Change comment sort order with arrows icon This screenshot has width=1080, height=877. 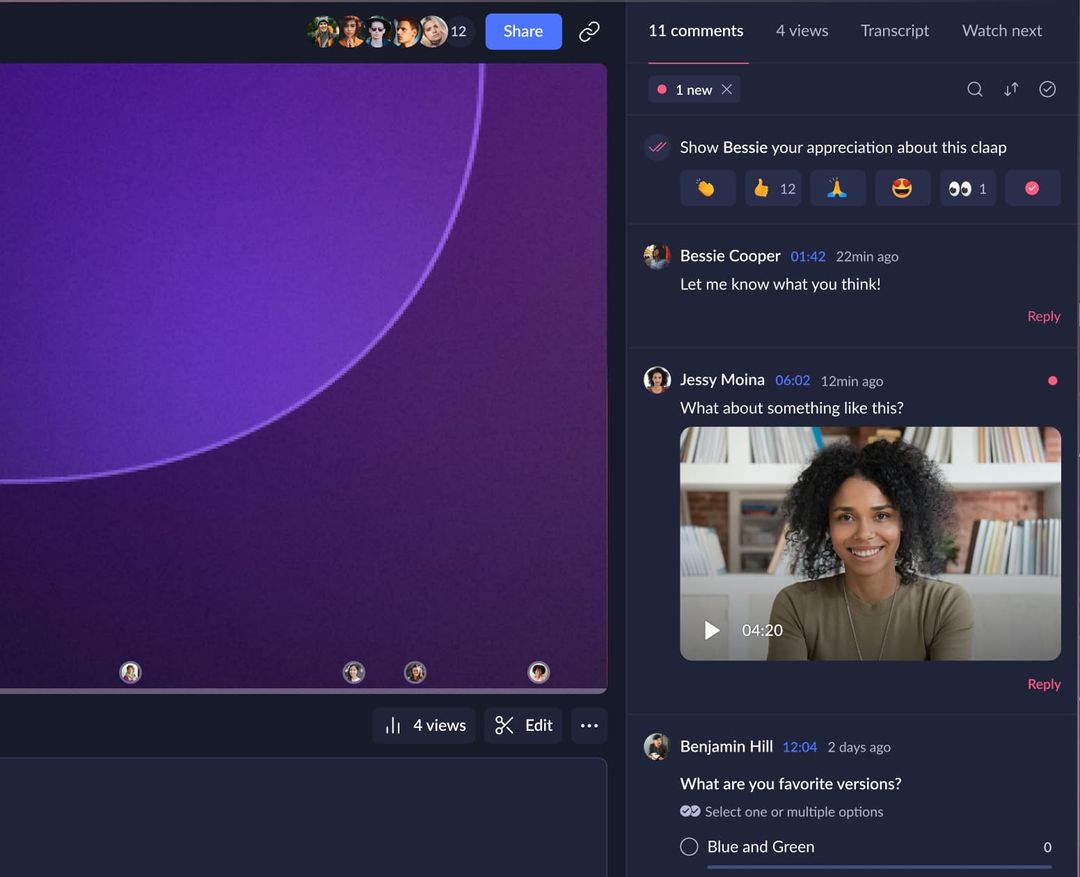[x=1011, y=89]
